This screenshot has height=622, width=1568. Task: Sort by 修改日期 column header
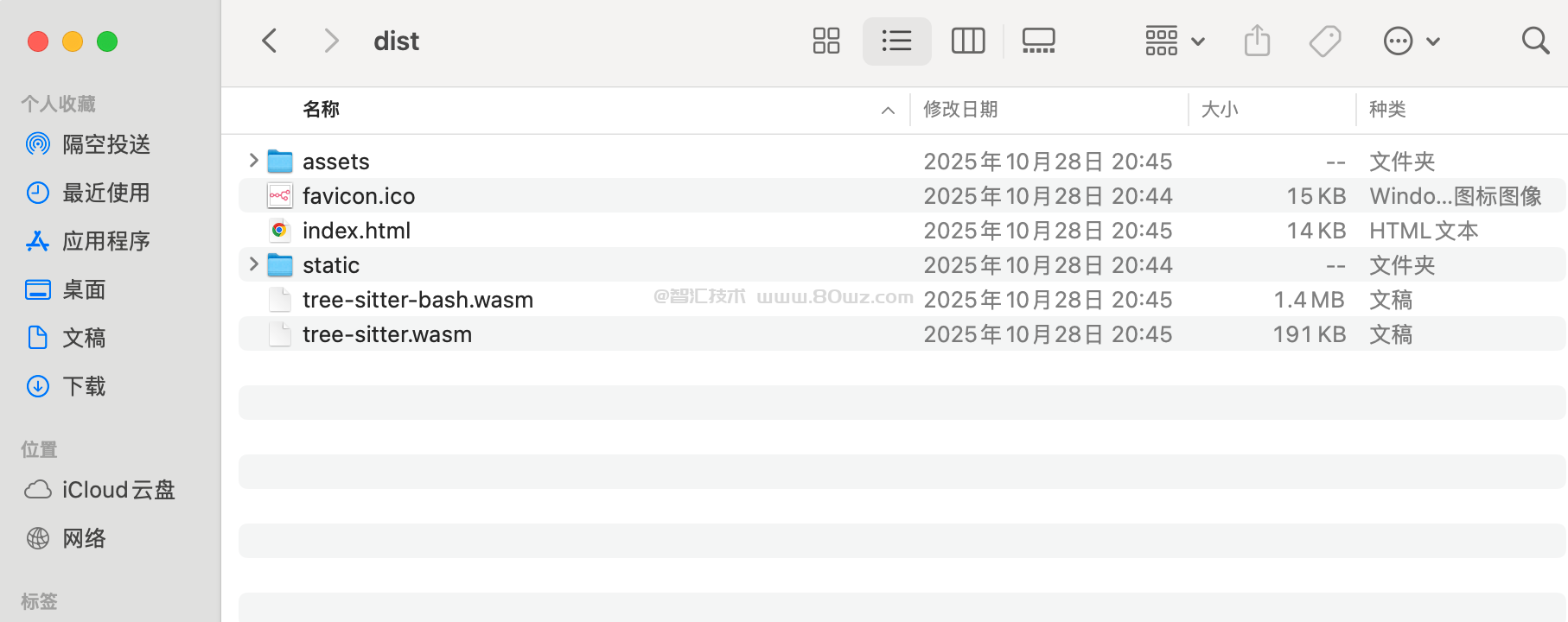click(960, 110)
